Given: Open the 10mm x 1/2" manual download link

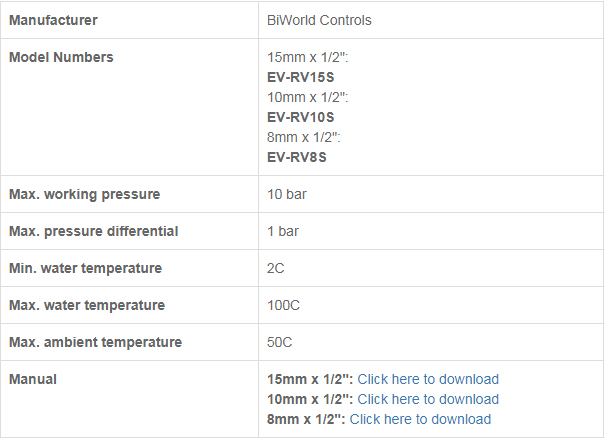Looking at the screenshot, I should [x=428, y=399].
